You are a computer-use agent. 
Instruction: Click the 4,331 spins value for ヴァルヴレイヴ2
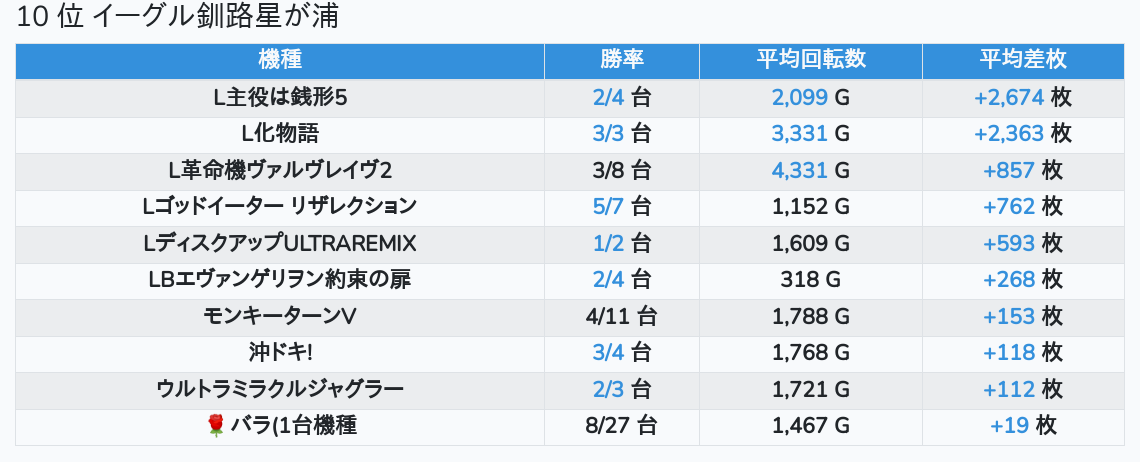(x=800, y=171)
